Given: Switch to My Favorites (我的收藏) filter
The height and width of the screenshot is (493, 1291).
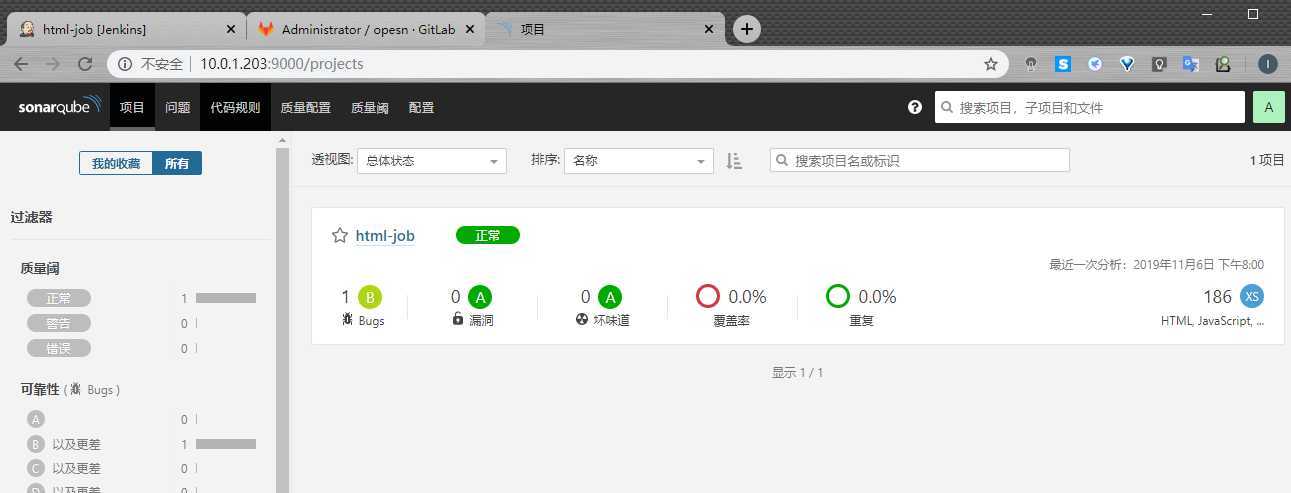Looking at the screenshot, I should pyautogui.click(x=116, y=163).
